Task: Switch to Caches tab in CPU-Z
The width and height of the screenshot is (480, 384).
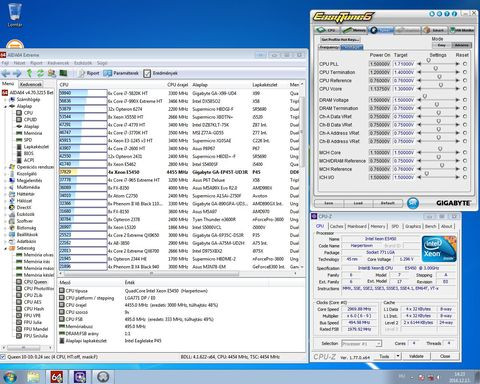Action: click(x=336, y=226)
